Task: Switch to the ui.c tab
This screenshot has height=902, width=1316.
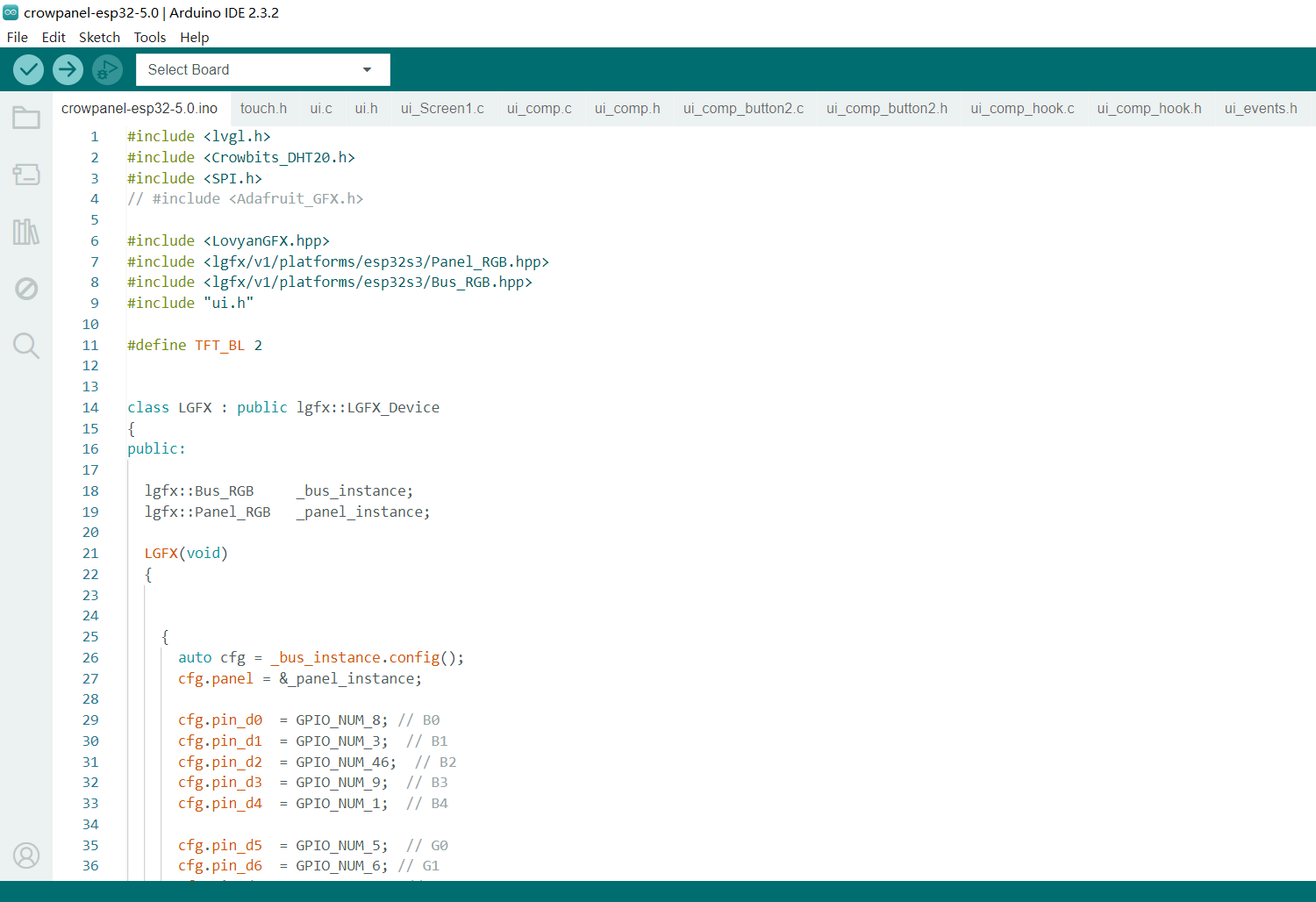Action: pos(321,108)
